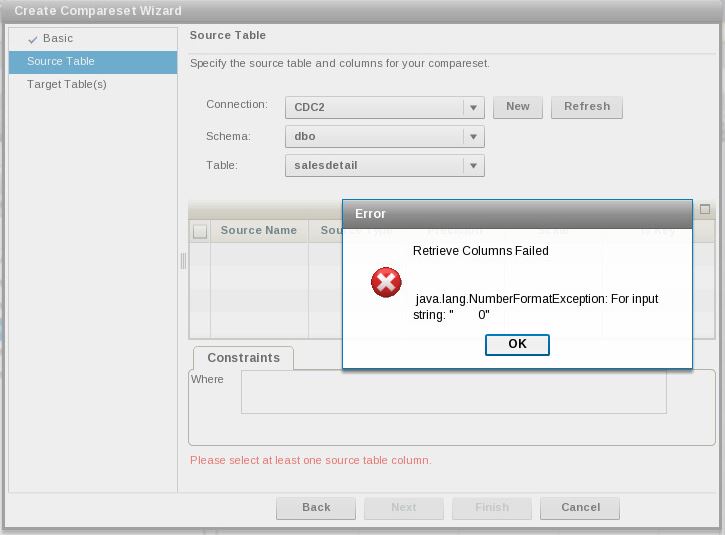
Task: Open the Connection dropdown showing CDC2
Action: tap(385, 107)
